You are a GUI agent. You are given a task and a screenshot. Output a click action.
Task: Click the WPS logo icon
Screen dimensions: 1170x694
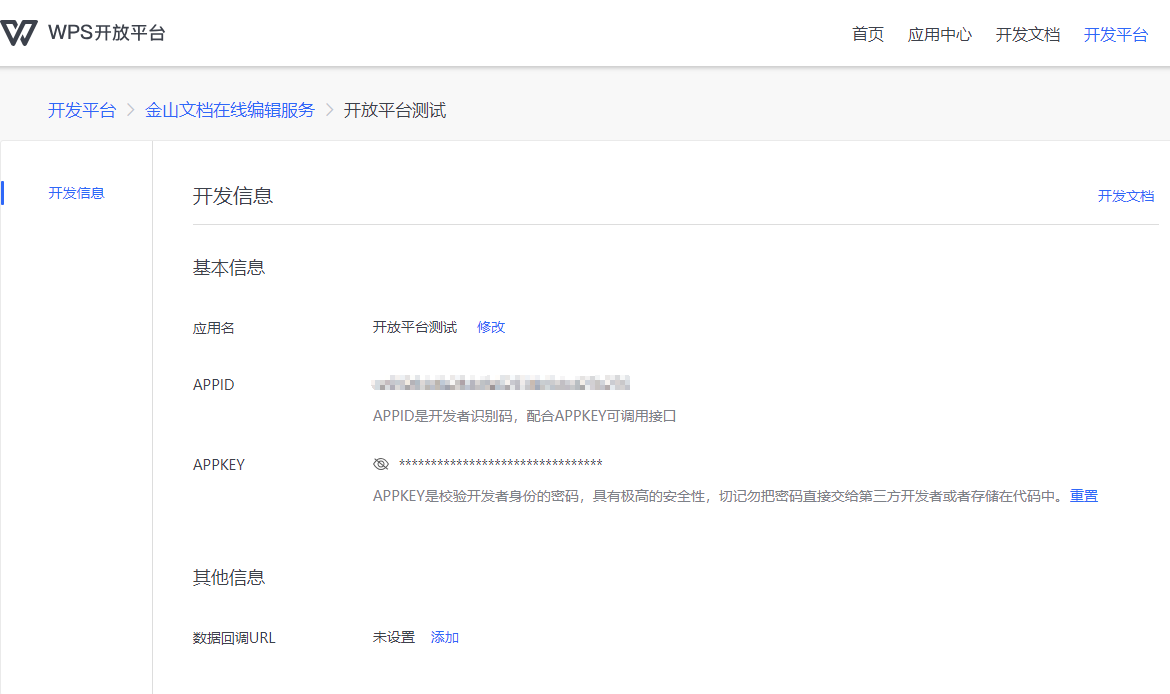[x=19, y=33]
